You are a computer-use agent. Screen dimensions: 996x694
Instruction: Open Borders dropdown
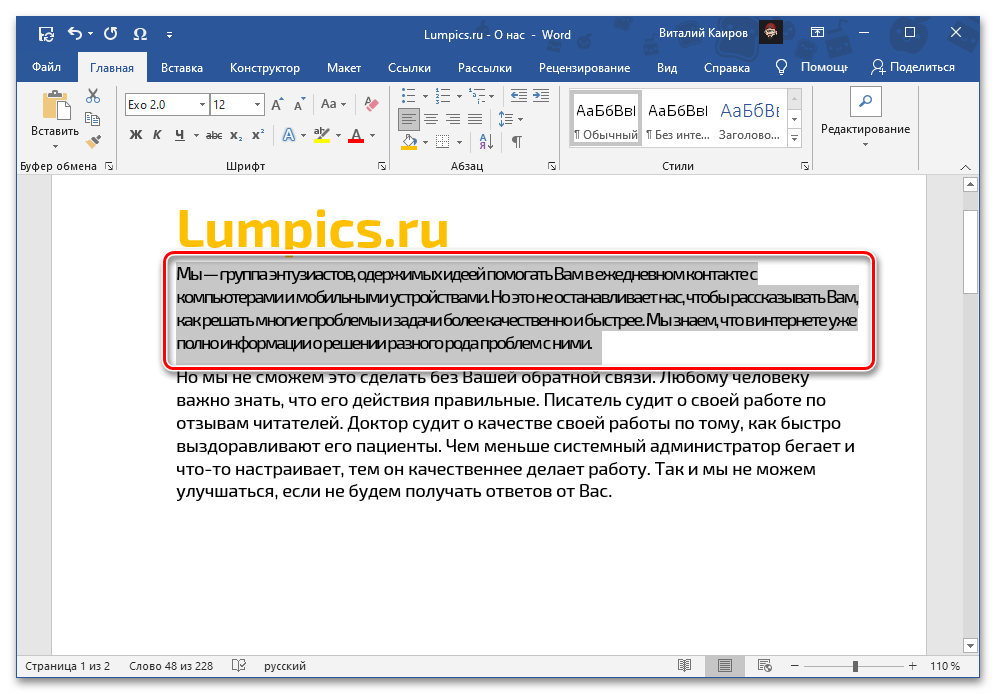tap(459, 142)
